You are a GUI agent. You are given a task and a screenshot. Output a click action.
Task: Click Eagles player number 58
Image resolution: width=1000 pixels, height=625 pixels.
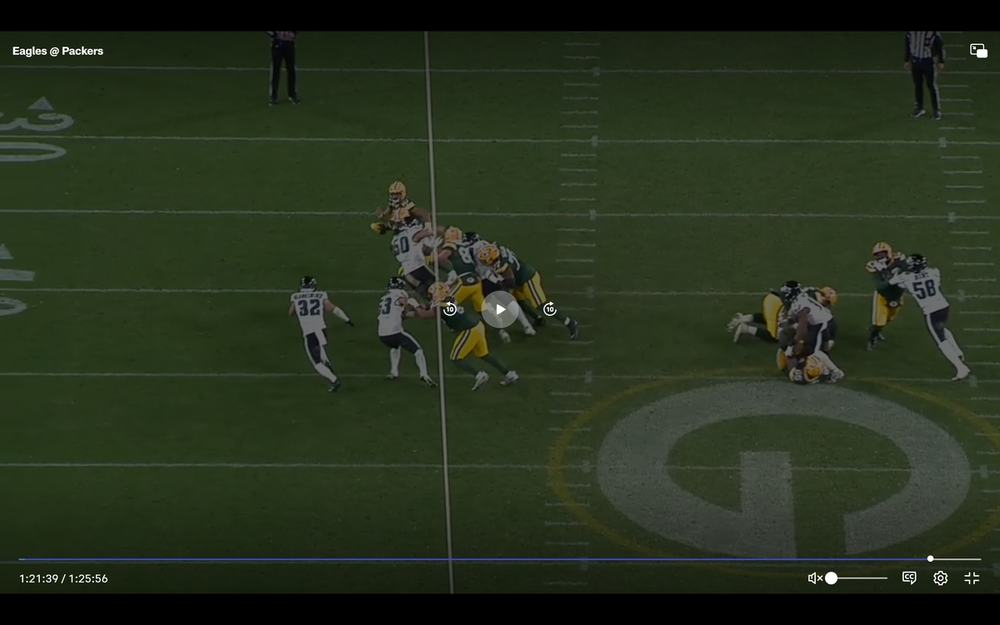[x=928, y=300]
